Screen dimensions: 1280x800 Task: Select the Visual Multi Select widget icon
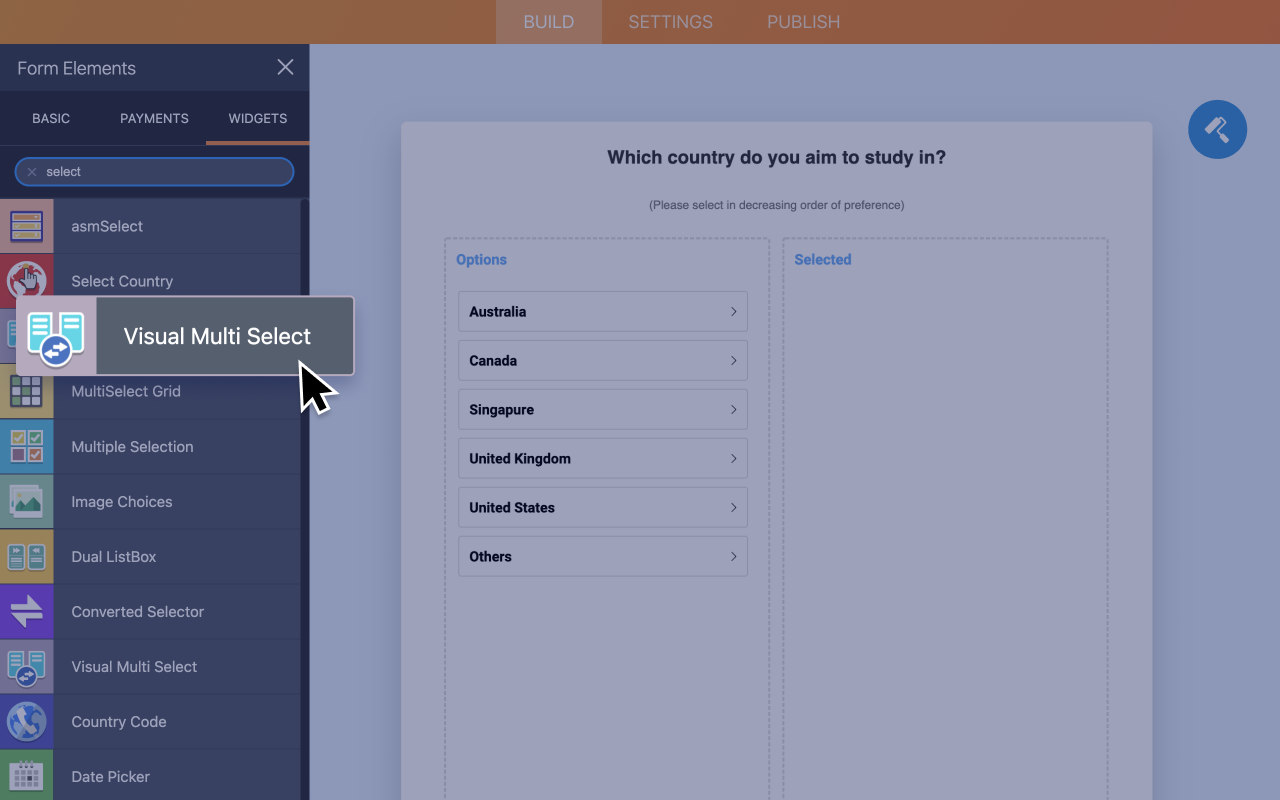[x=25, y=666]
